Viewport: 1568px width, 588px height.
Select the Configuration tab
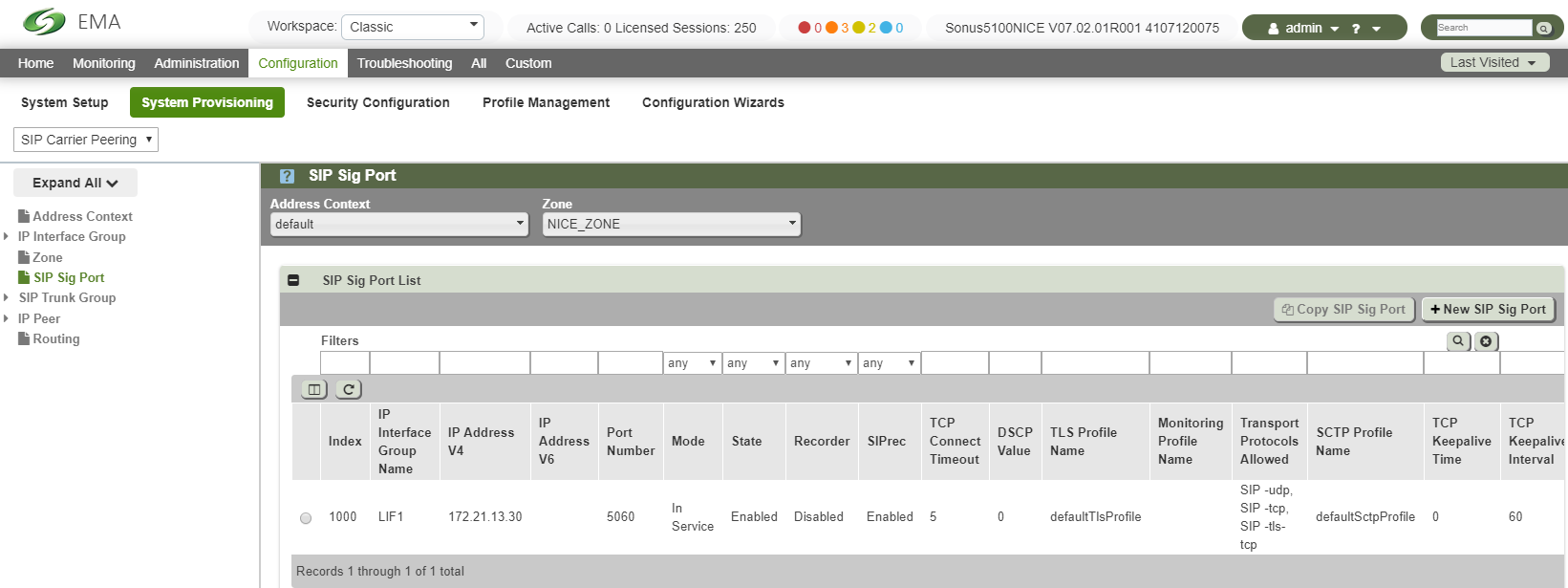(x=298, y=63)
